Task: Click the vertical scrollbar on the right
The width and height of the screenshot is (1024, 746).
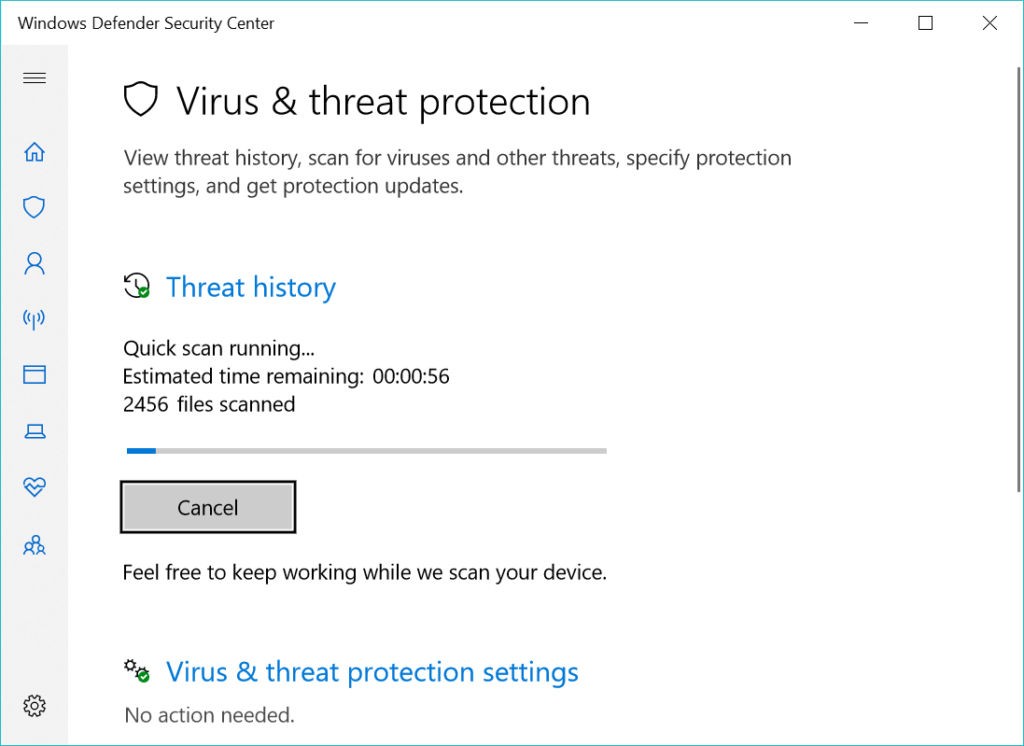Action: 1019,279
